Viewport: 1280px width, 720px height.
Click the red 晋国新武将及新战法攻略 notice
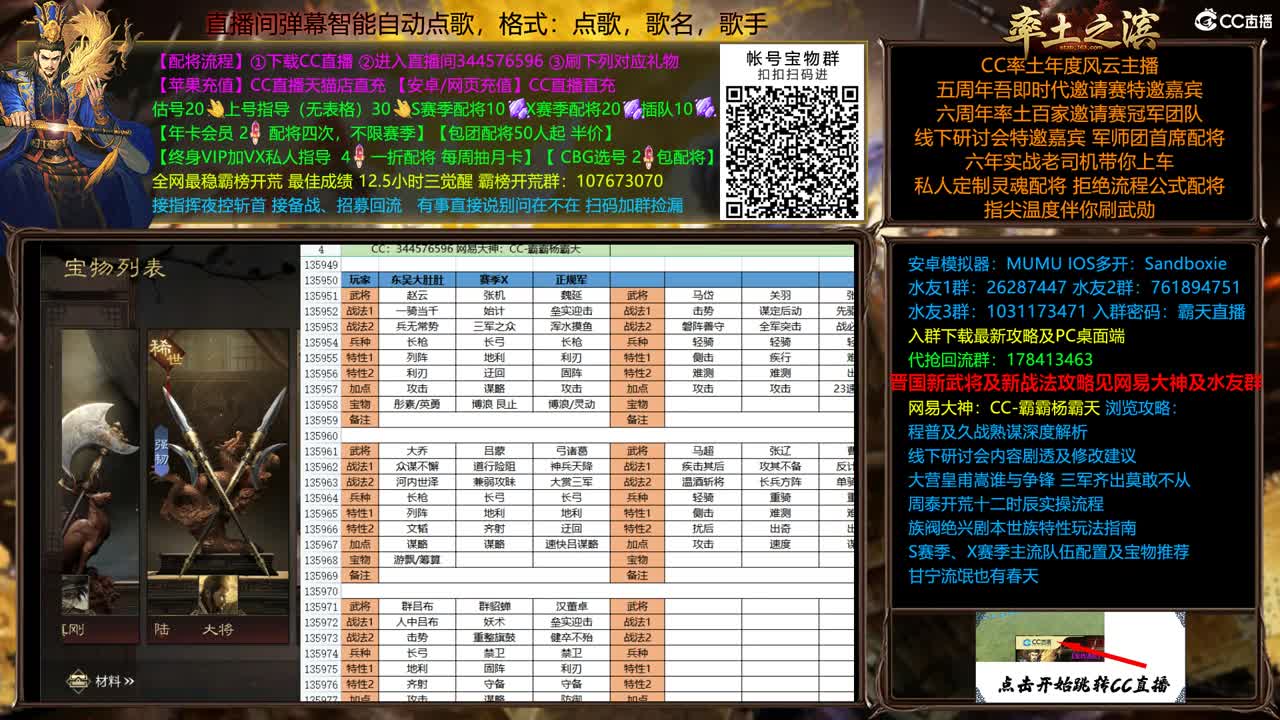(x=1076, y=383)
